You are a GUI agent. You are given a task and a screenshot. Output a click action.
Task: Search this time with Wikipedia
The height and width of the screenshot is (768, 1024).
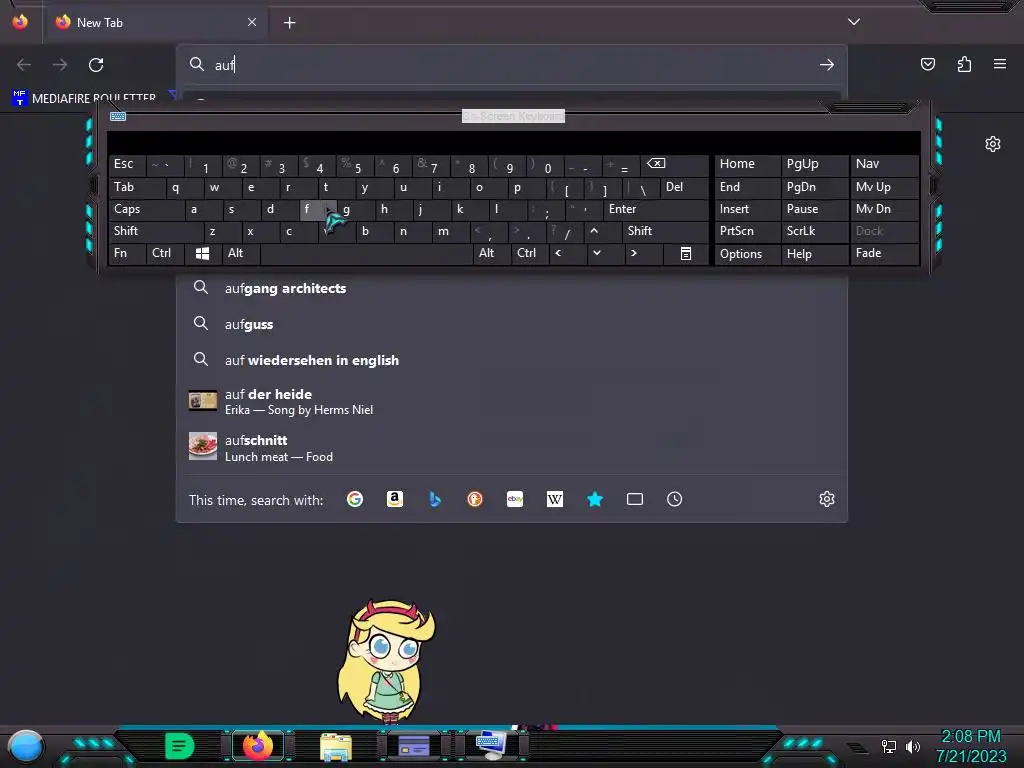(554, 500)
